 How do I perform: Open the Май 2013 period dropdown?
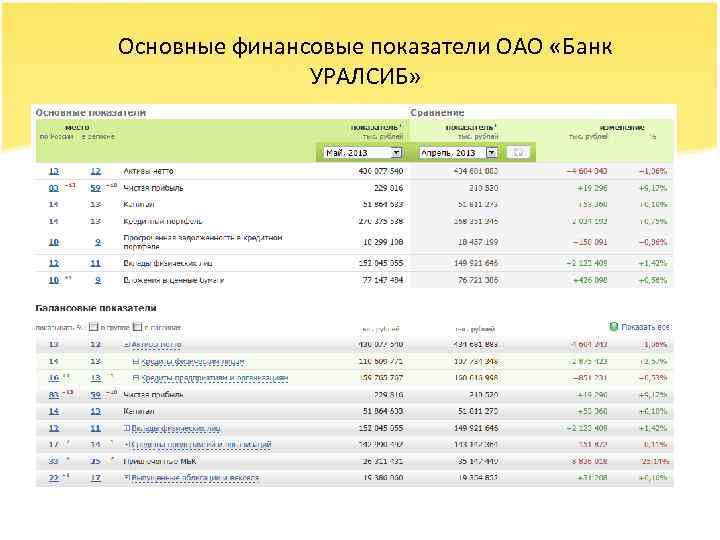(x=363, y=153)
